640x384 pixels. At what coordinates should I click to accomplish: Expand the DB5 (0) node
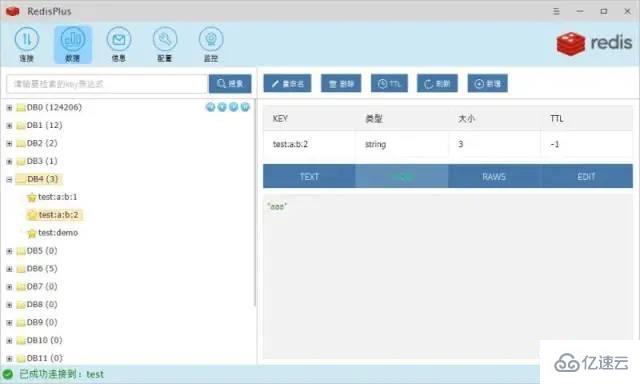[9, 251]
